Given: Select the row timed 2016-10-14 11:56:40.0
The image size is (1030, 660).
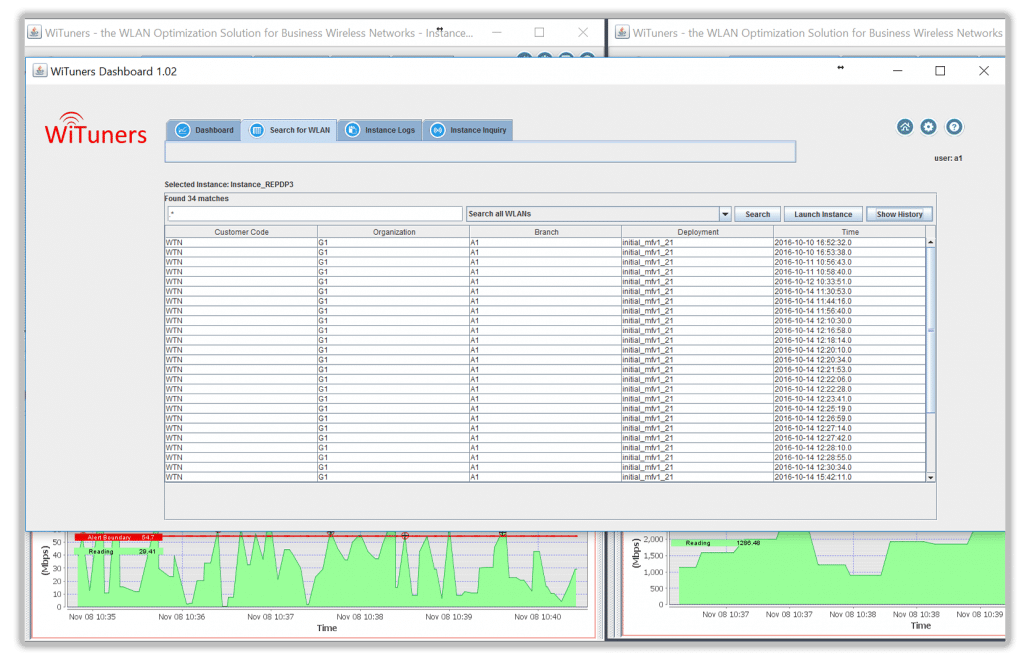Looking at the screenshot, I should tap(545, 311).
